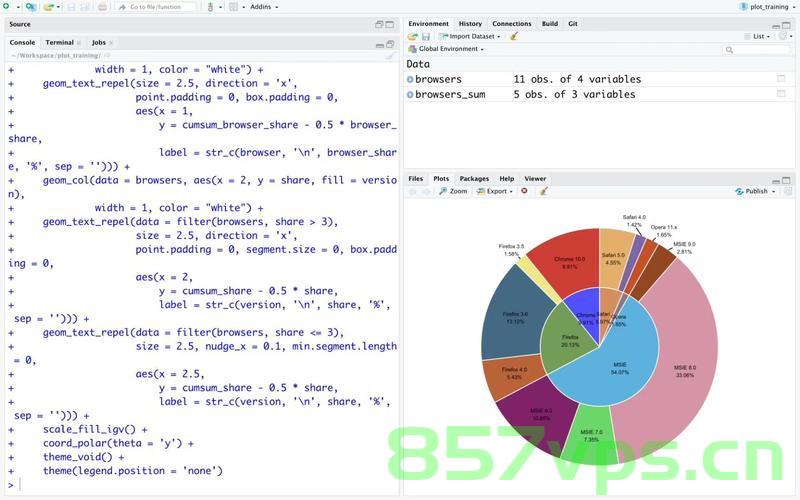Expand the browsers_sum data frame row

point(410,94)
